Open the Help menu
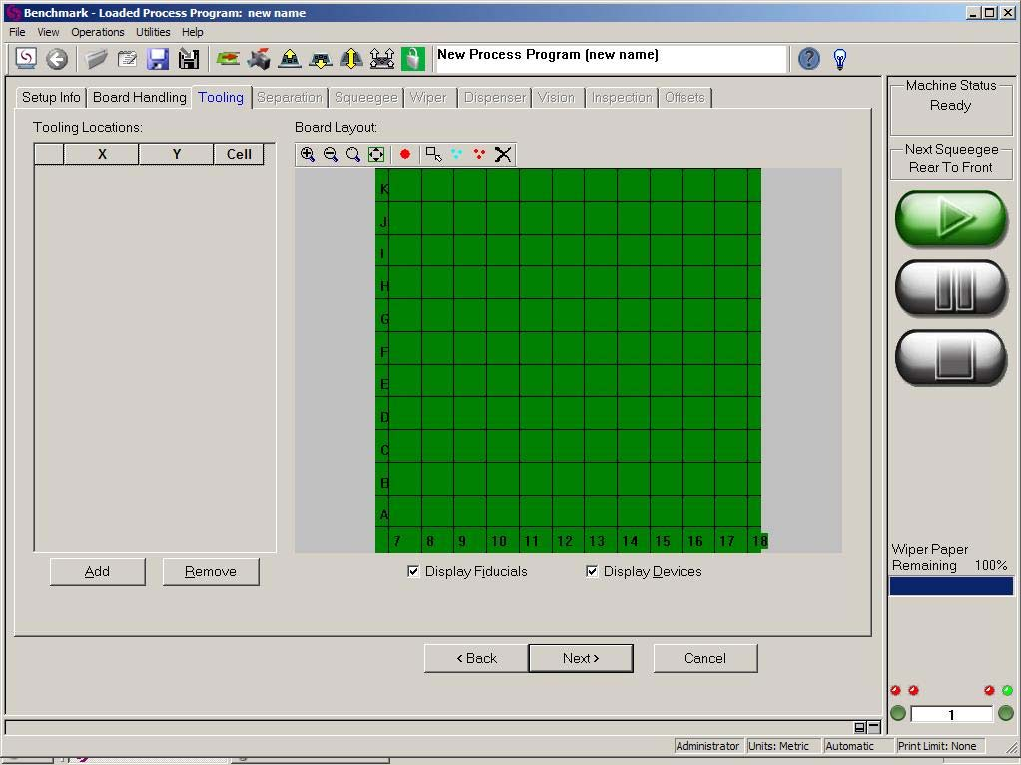Image resolution: width=1021 pixels, height=765 pixels. [x=193, y=32]
